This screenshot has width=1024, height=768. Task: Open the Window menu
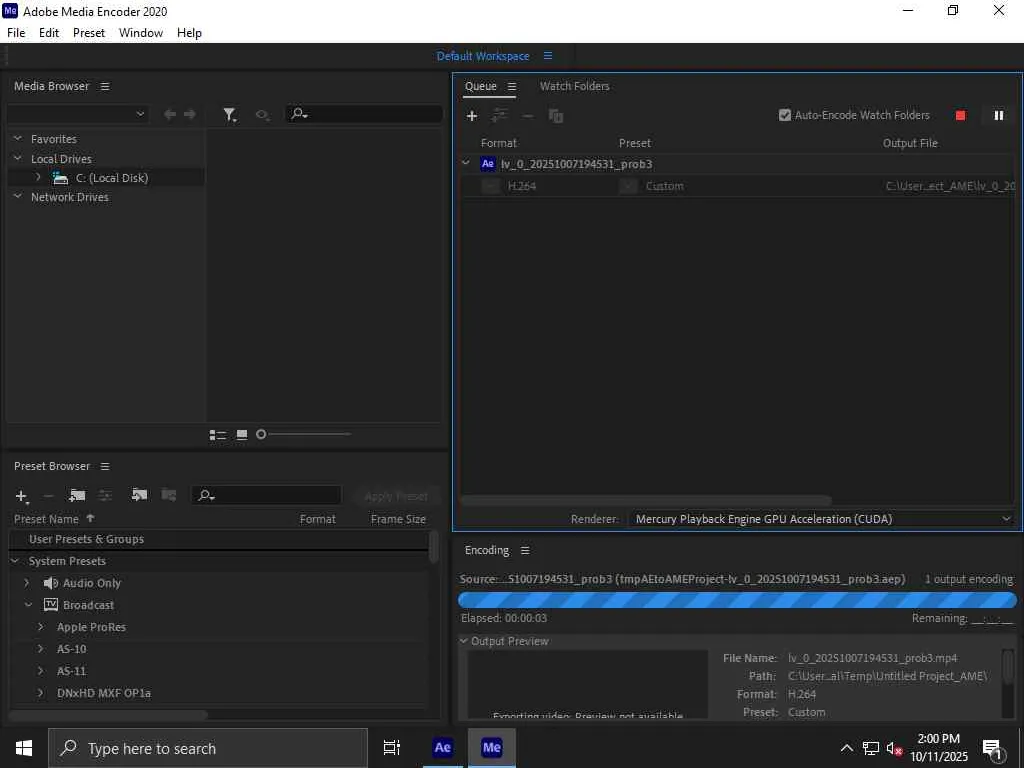[x=141, y=33]
